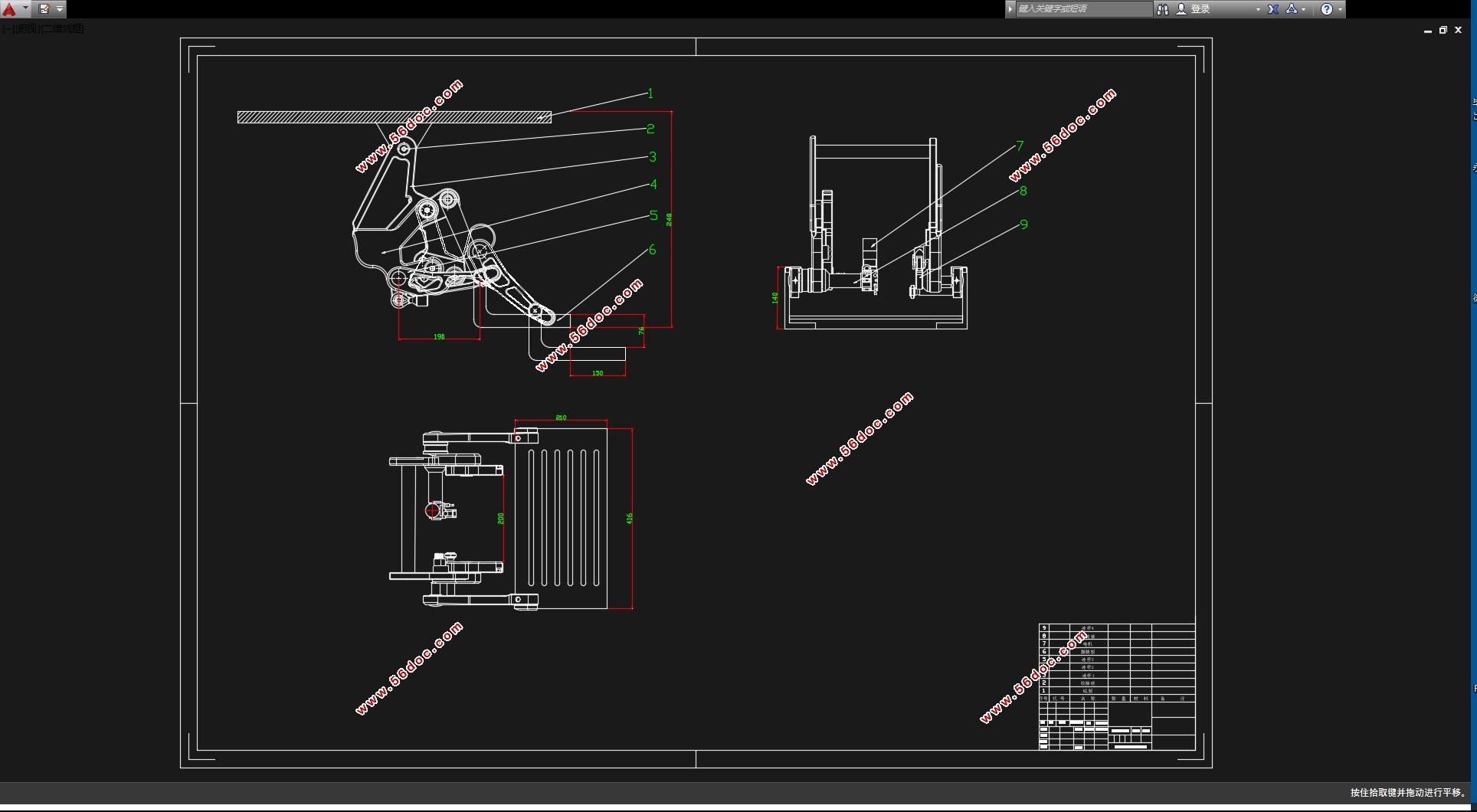This screenshot has width=1477, height=812.
Task: Expand the Customize Quick Access Toolbar dropdown
Action: [60, 9]
